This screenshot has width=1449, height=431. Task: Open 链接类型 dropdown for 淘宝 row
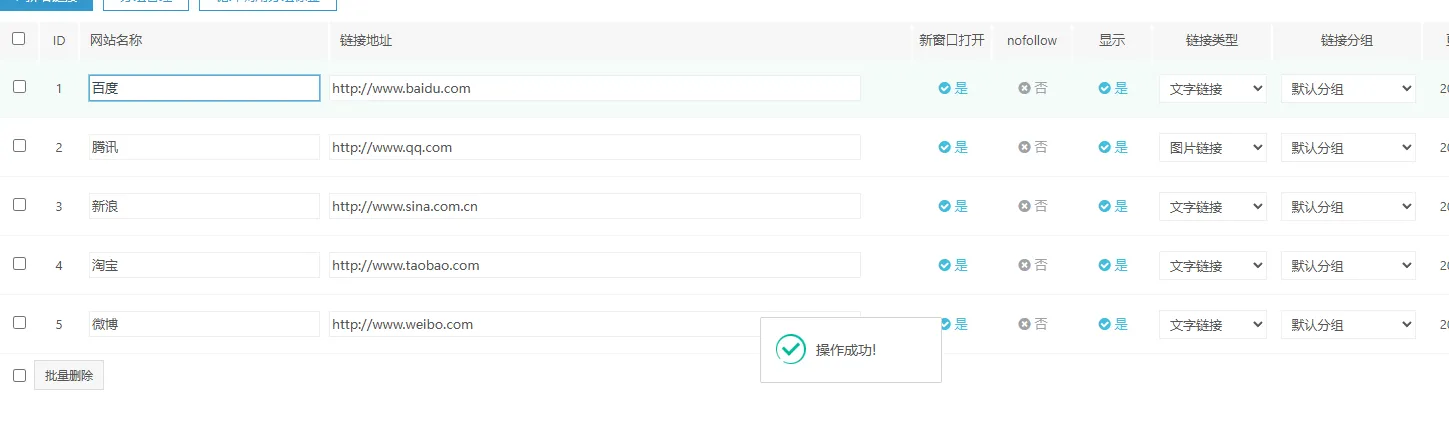(1212, 265)
